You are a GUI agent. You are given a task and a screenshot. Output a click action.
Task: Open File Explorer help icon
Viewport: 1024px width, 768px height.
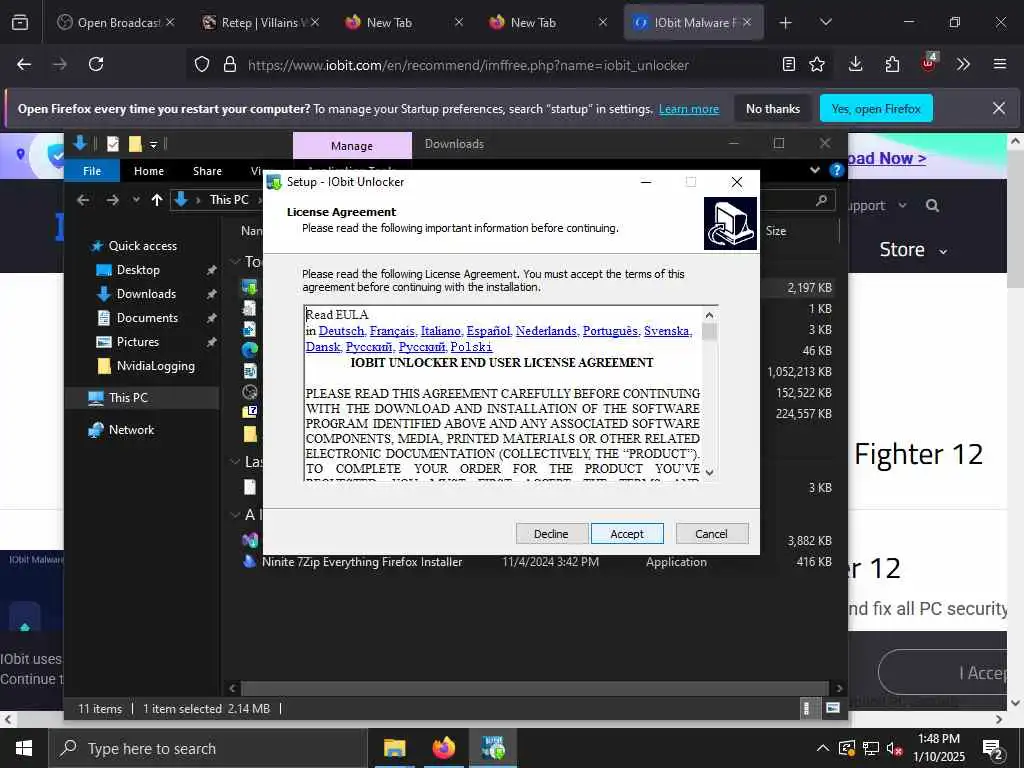836,170
